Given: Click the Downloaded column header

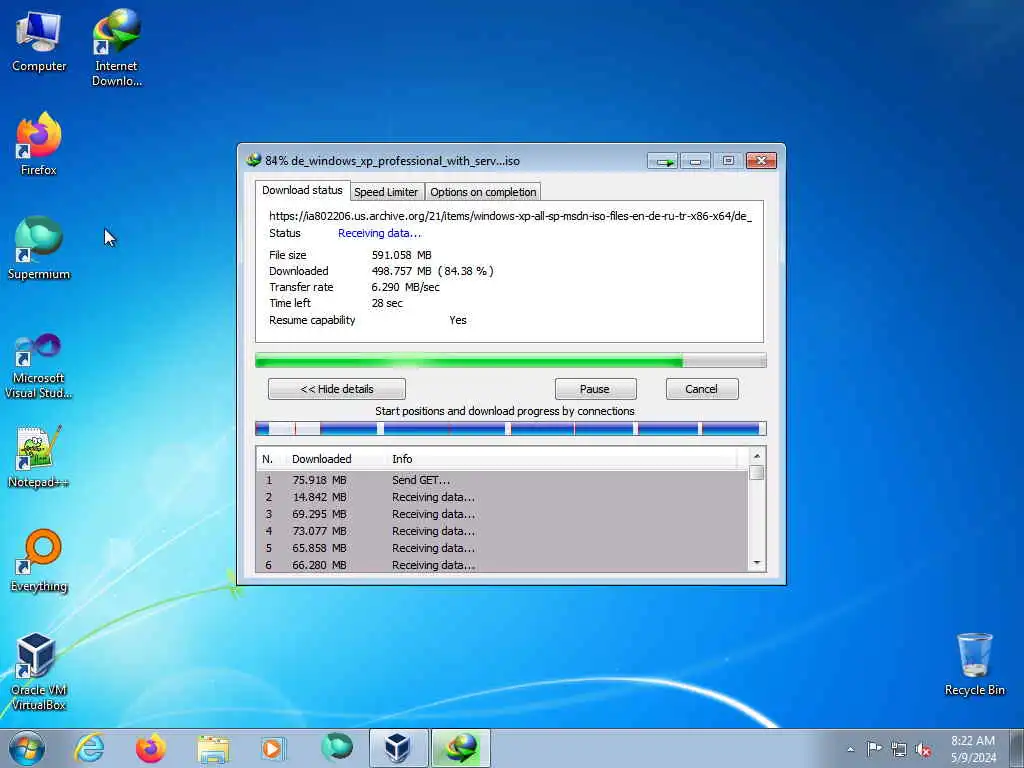Looking at the screenshot, I should click(321, 459).
